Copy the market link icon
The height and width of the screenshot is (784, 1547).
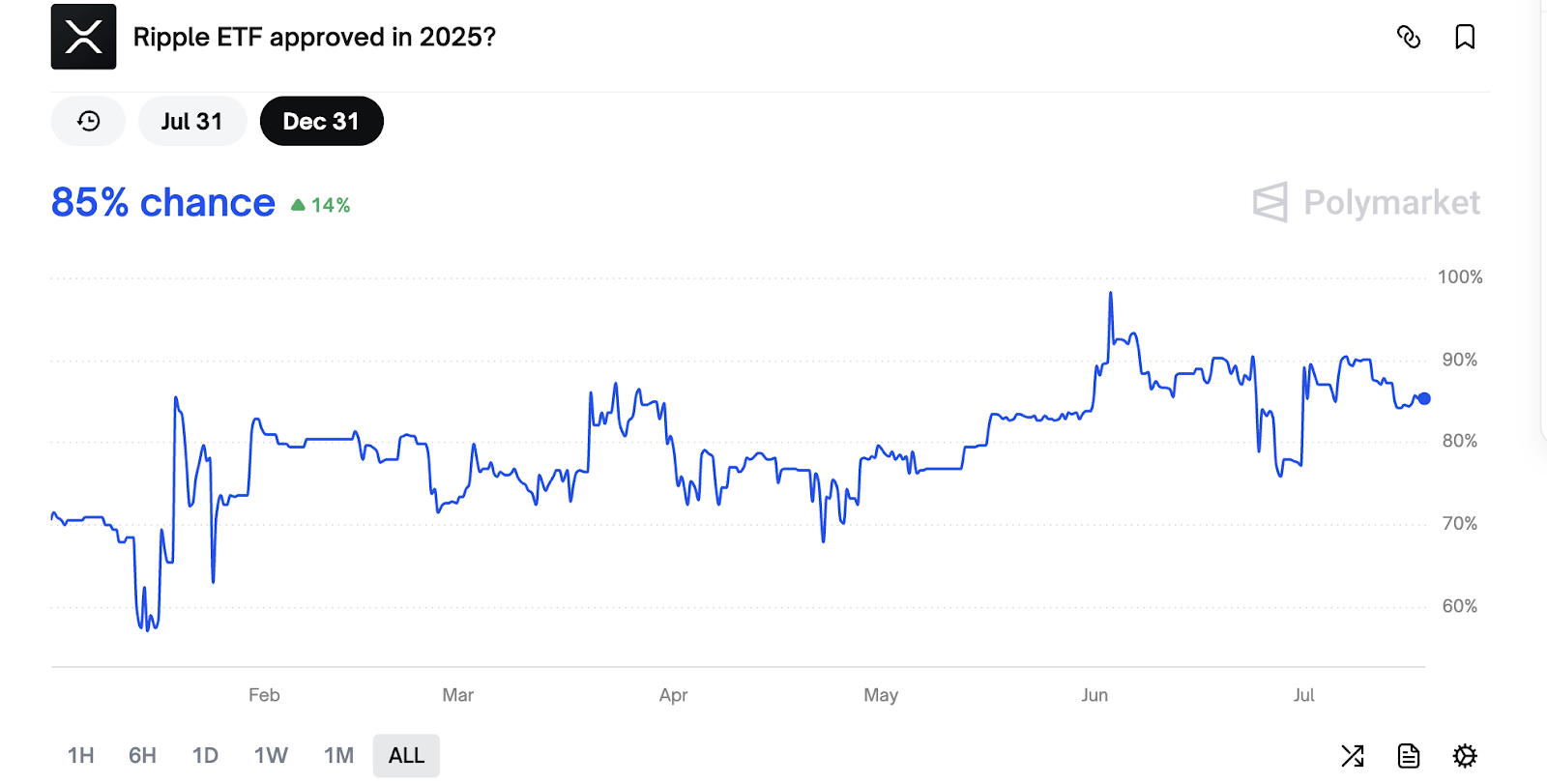(x=1409, y=37)
